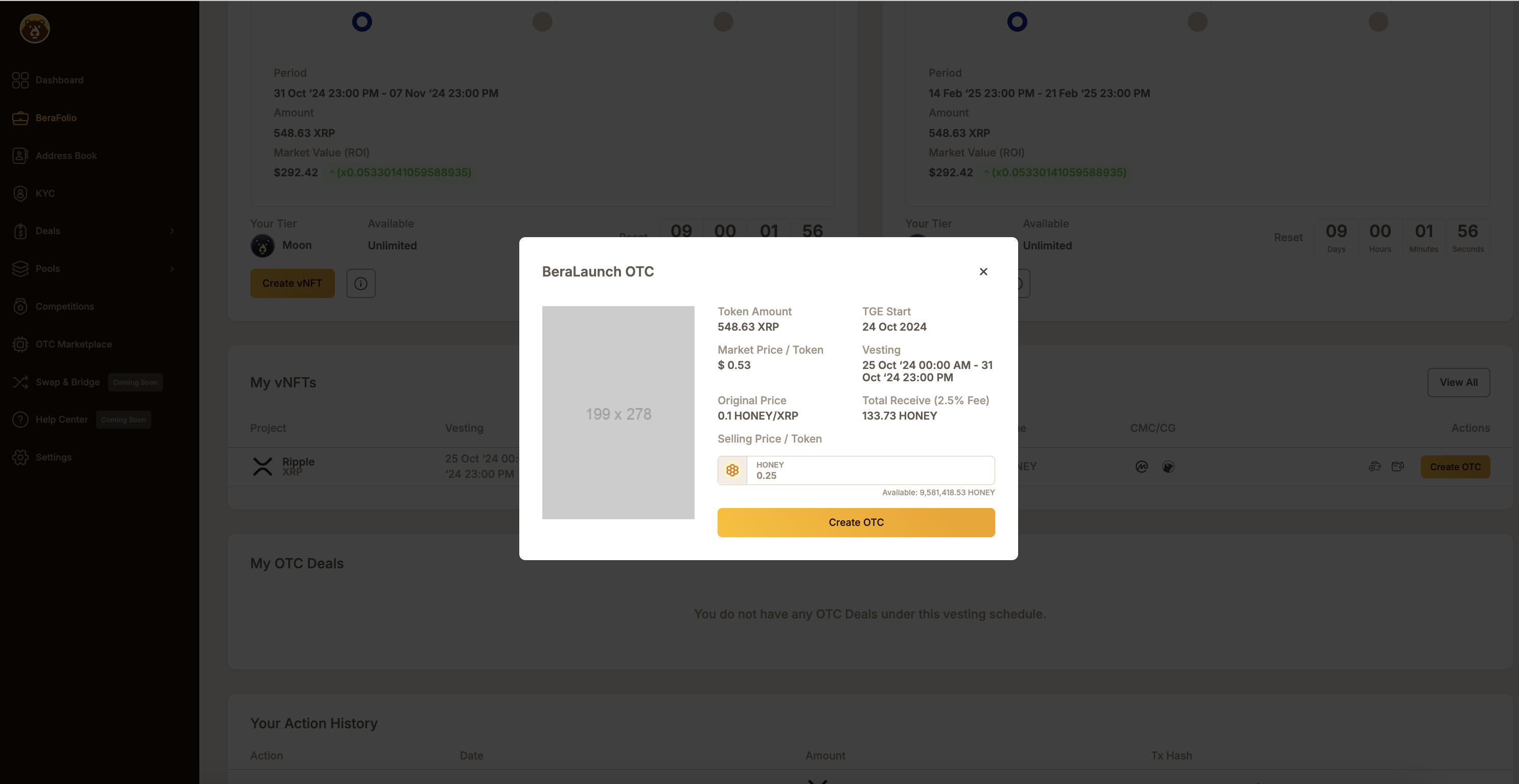Click the HONEY token icon in input

point(732,470)
